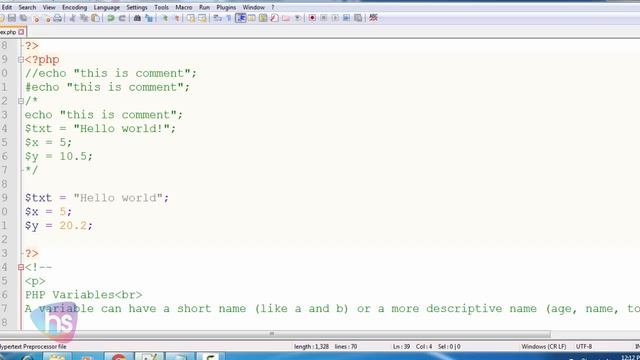Toggle the Show Indent Guide button

tap(240, 18)
